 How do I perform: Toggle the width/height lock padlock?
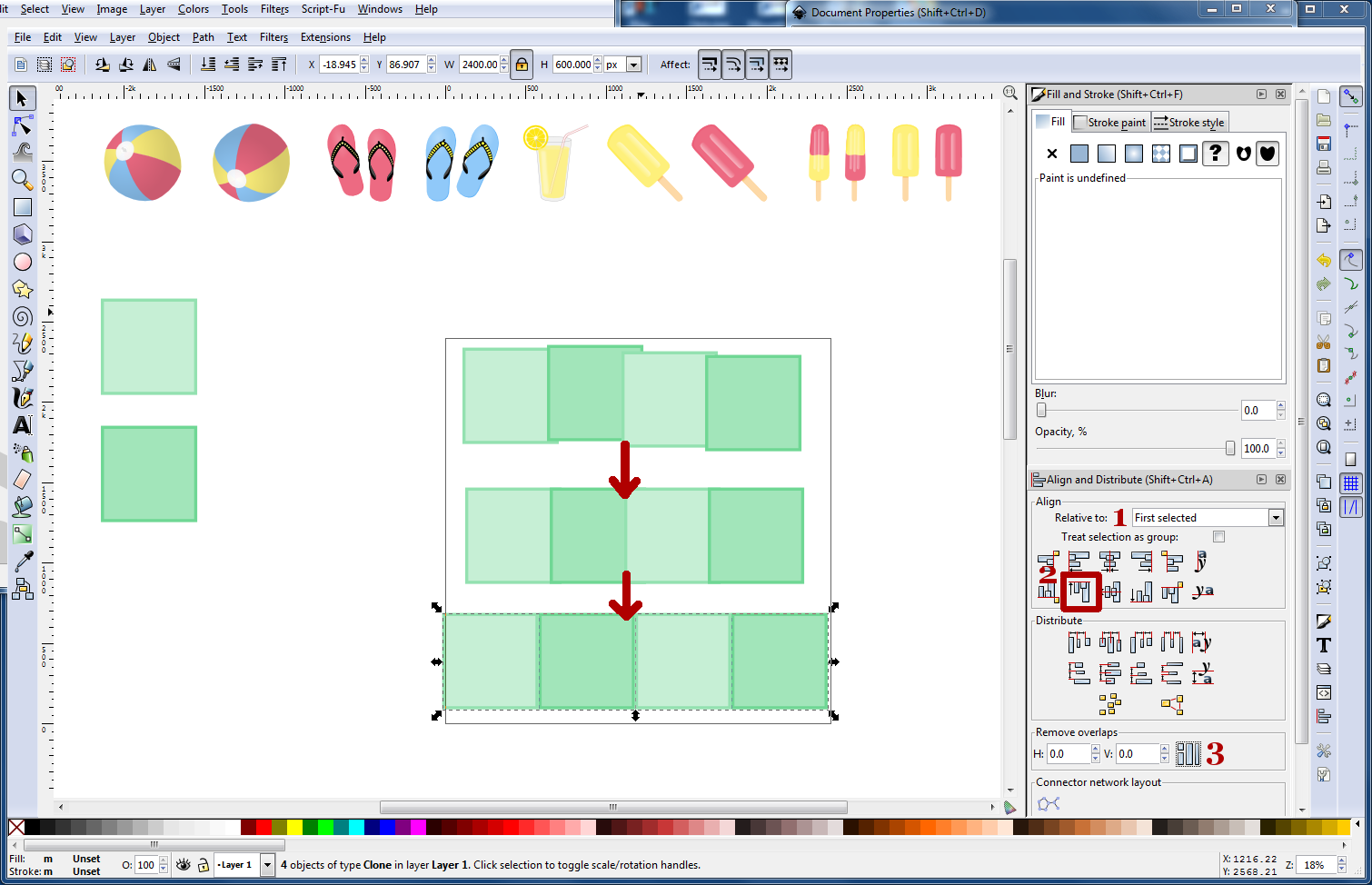click(x=521, y=64)
